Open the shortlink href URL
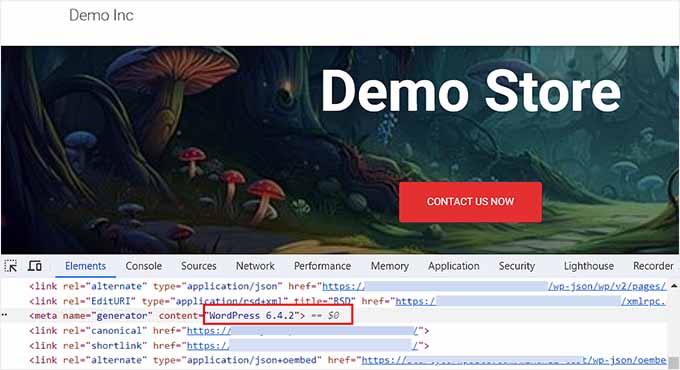 pos(302,346)
